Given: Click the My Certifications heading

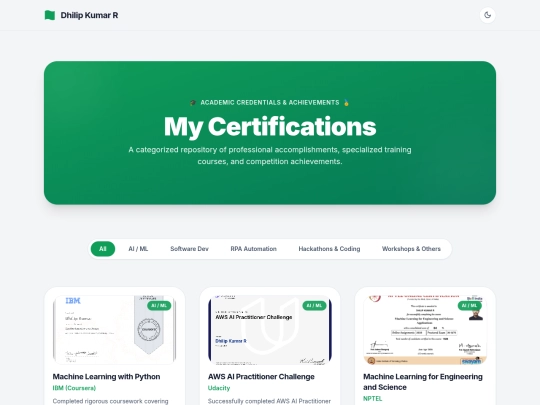Looking at the screenshot, I should click(270, 127).
